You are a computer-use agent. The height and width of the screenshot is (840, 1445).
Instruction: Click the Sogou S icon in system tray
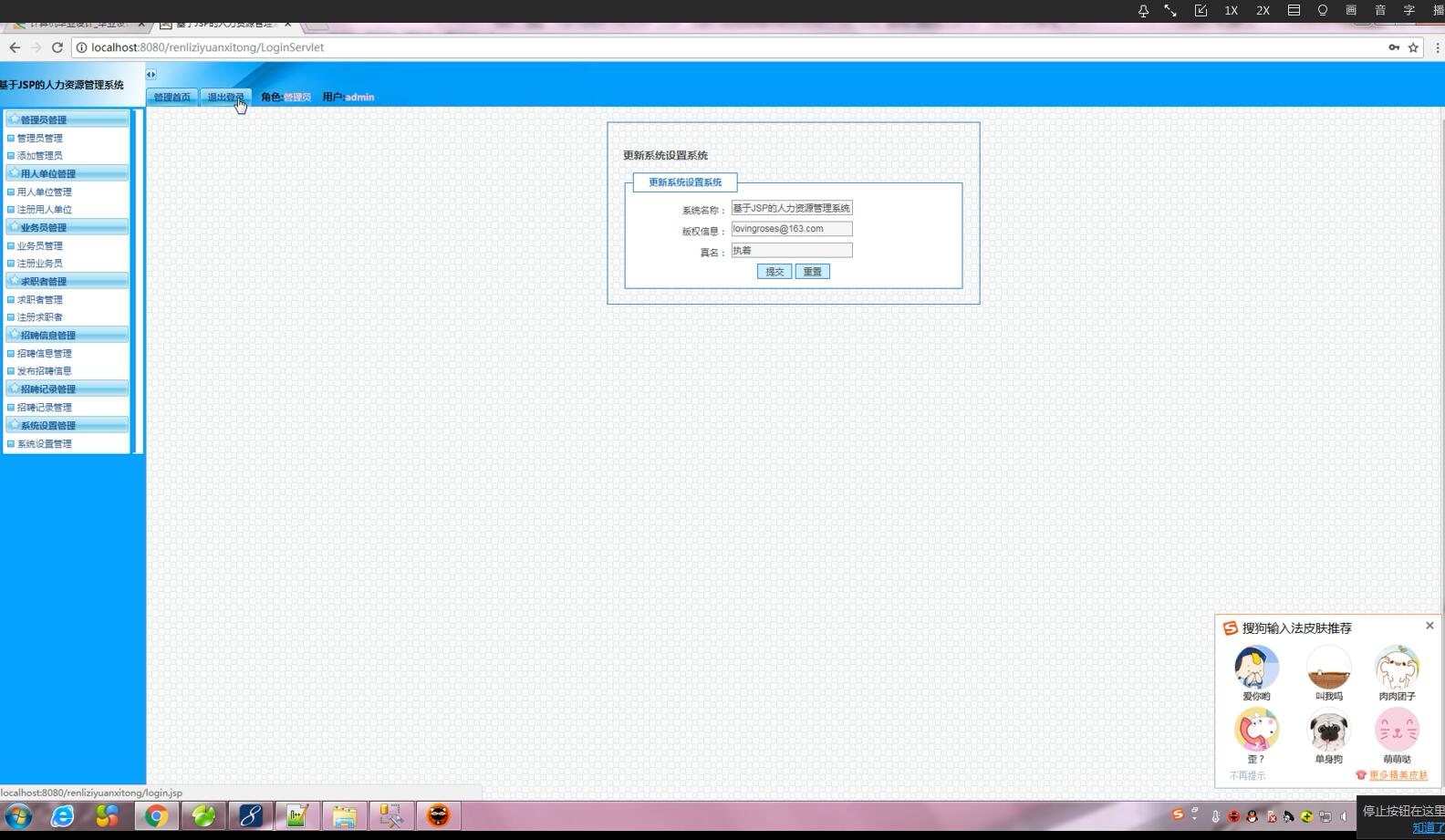tap(1178, 814)
